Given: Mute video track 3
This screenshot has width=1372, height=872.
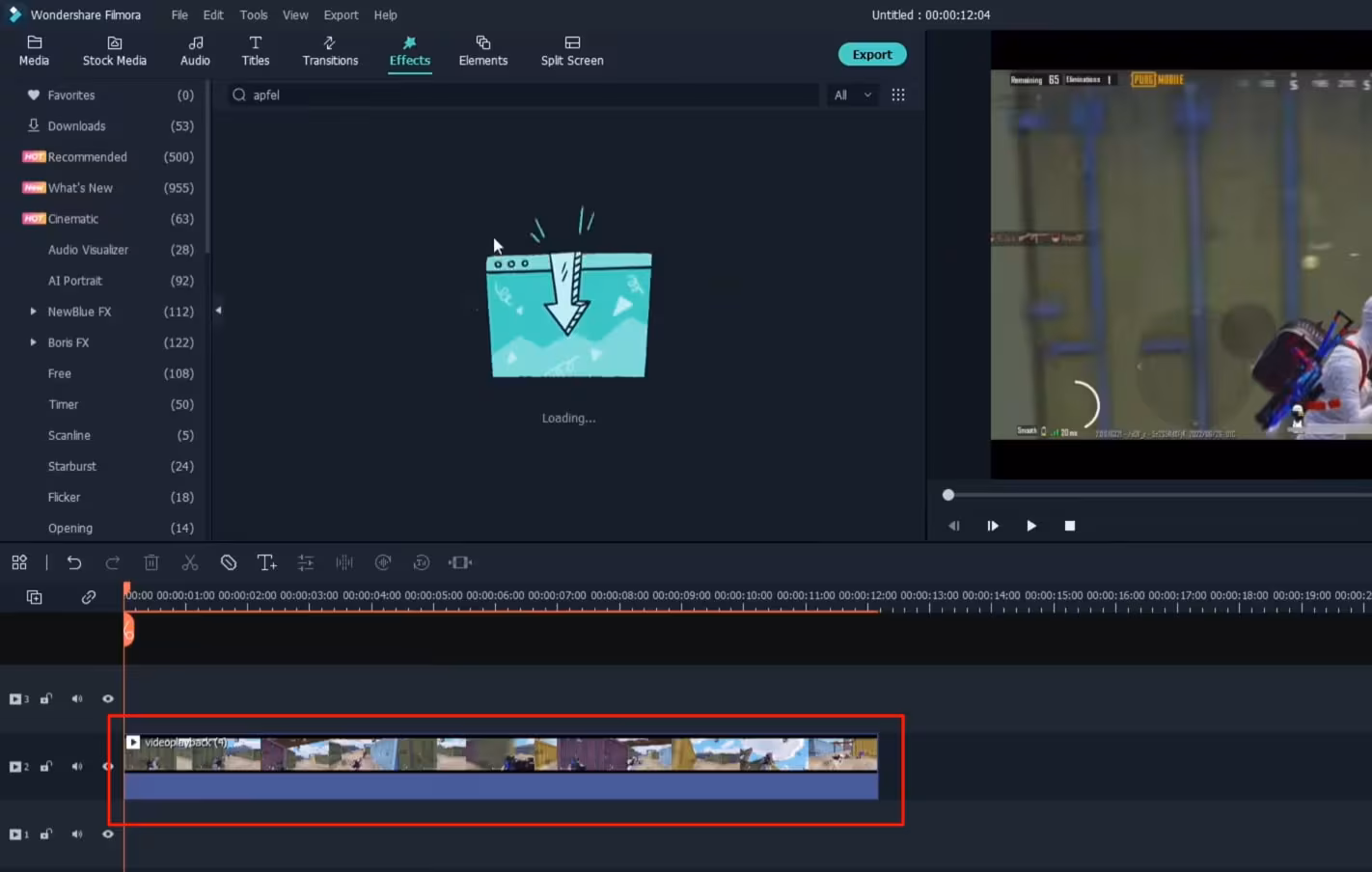Looking at the screenshot, I should [77, 698].
